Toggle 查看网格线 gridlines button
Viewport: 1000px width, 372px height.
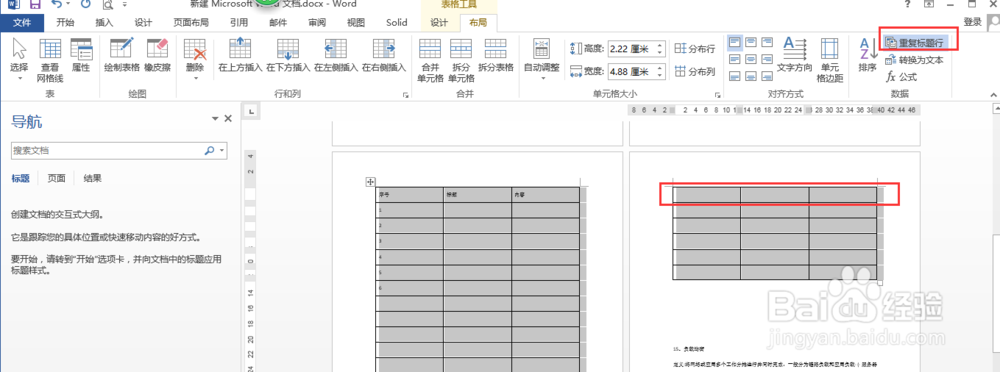pos(50,60)
